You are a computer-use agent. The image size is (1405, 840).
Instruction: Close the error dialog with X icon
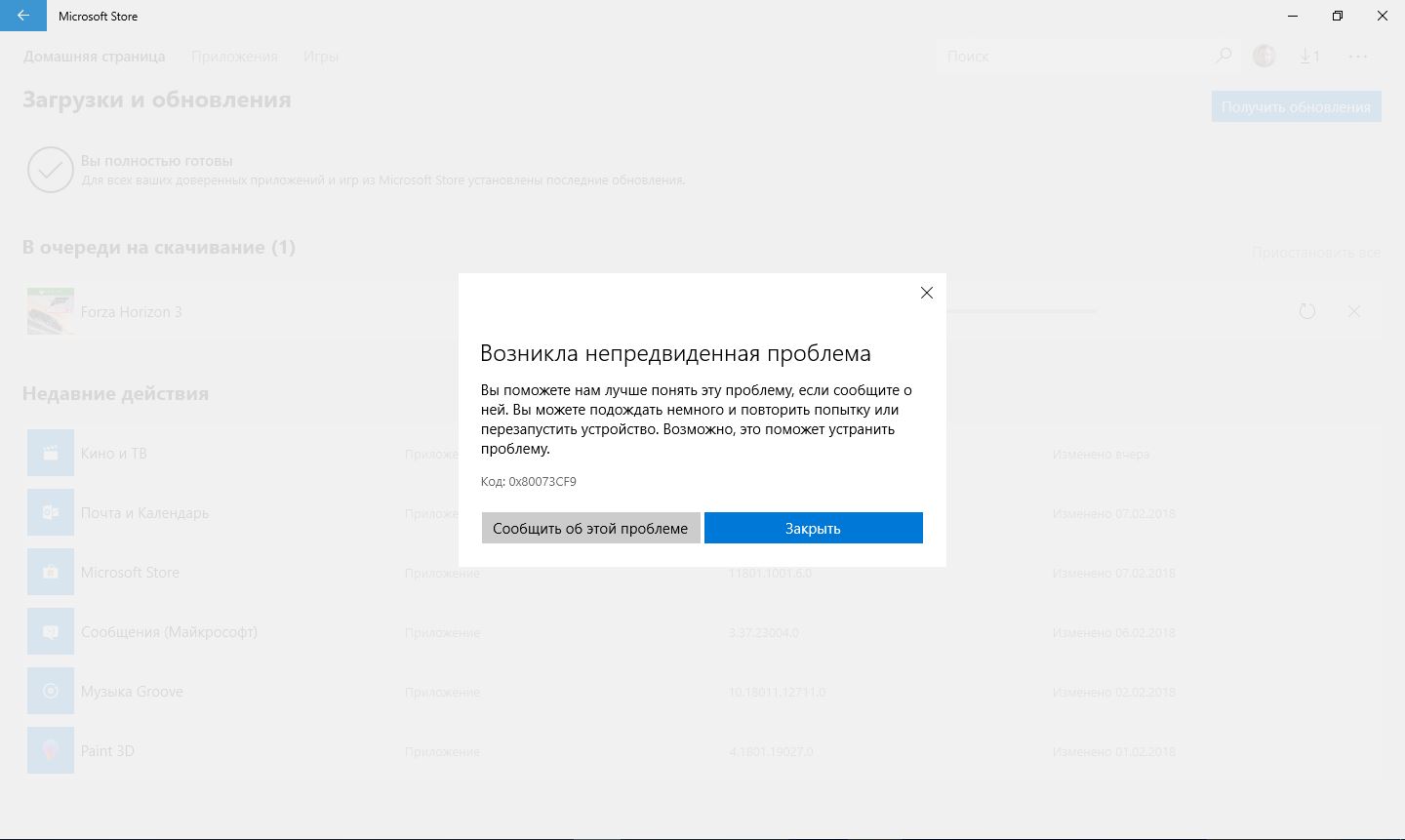pos(927,293)
